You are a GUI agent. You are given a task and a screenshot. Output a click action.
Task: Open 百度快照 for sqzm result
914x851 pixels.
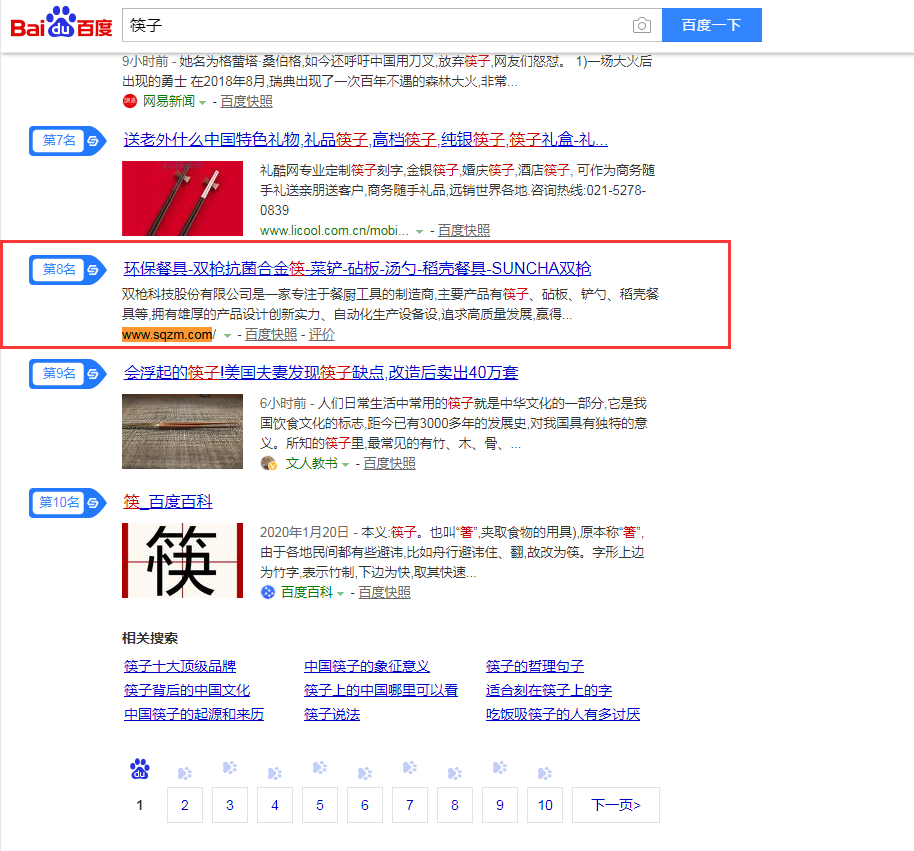270,335
